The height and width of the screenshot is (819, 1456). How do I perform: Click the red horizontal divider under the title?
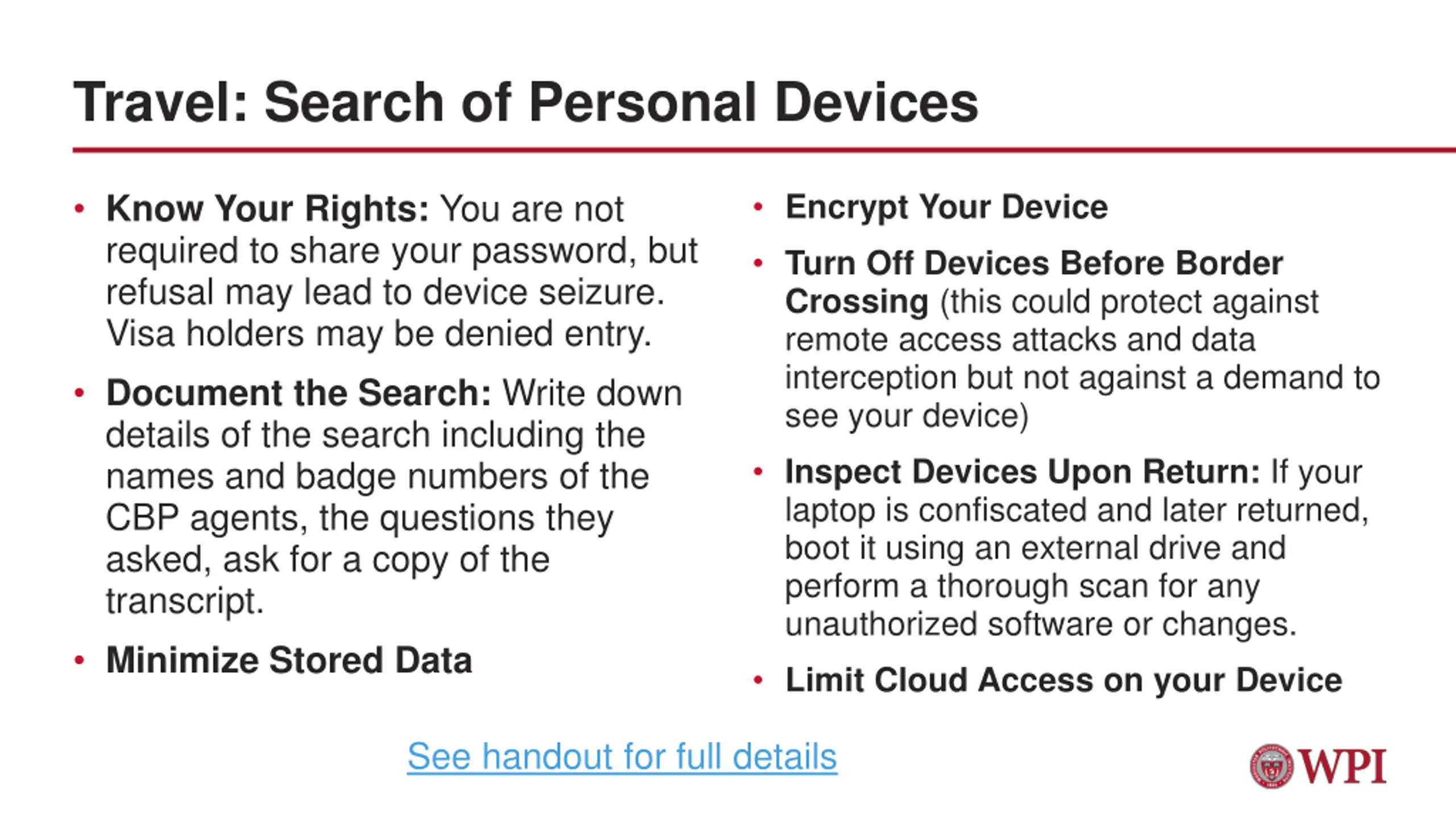pos(762,150)
